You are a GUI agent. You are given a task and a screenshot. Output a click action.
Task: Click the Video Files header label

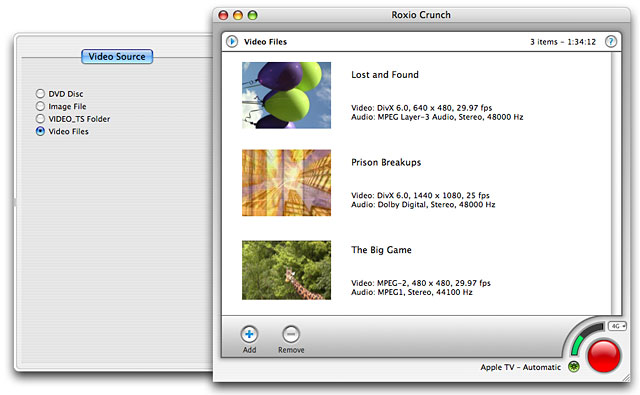(x=265, y=42)
